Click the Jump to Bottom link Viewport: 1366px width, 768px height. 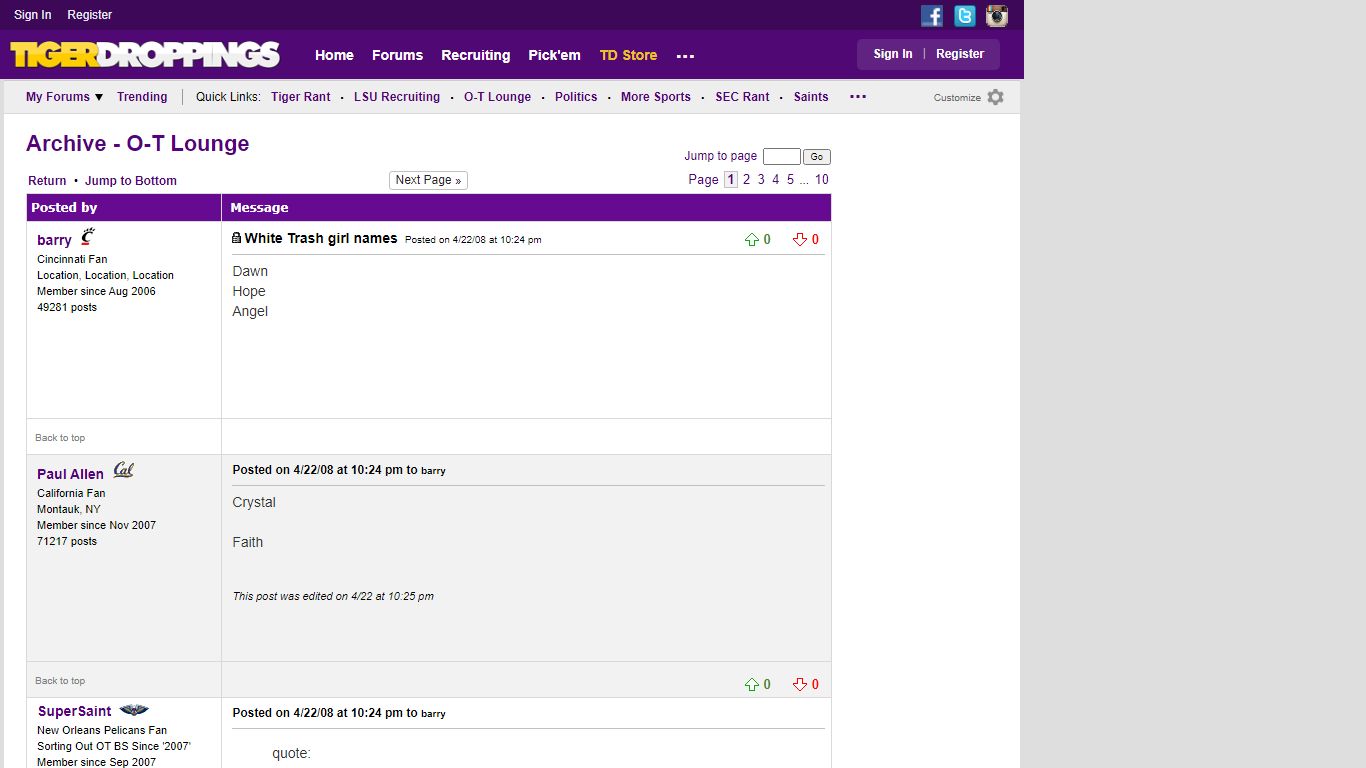(x=131, y=181)
